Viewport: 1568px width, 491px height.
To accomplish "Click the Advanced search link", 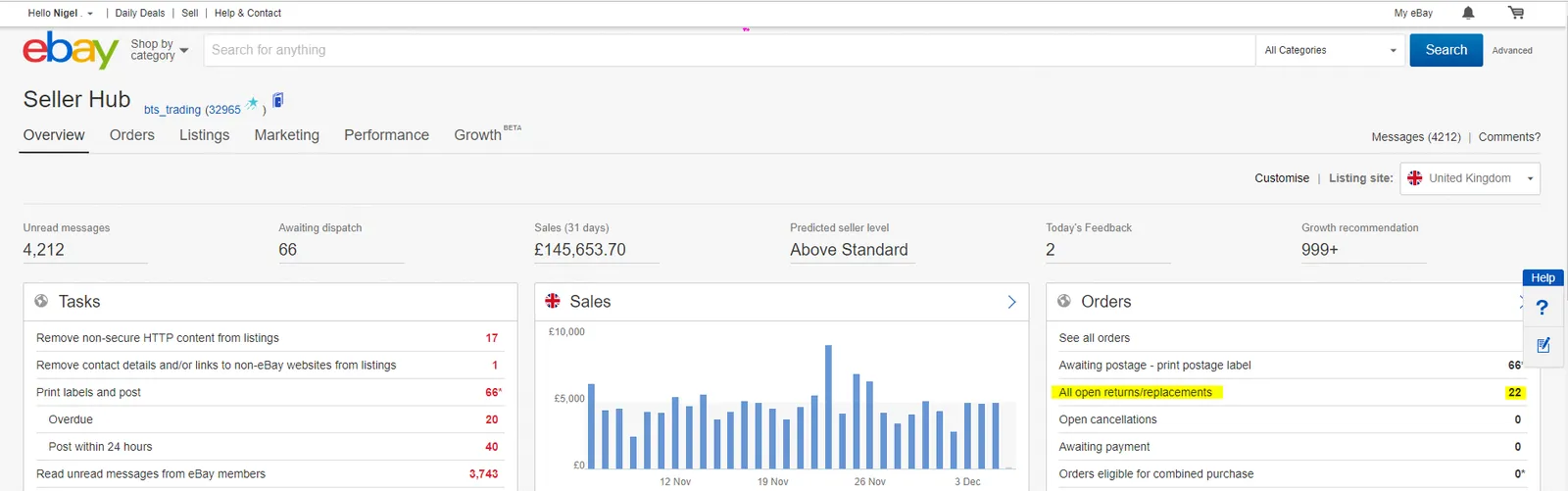I will (1512, 50).
